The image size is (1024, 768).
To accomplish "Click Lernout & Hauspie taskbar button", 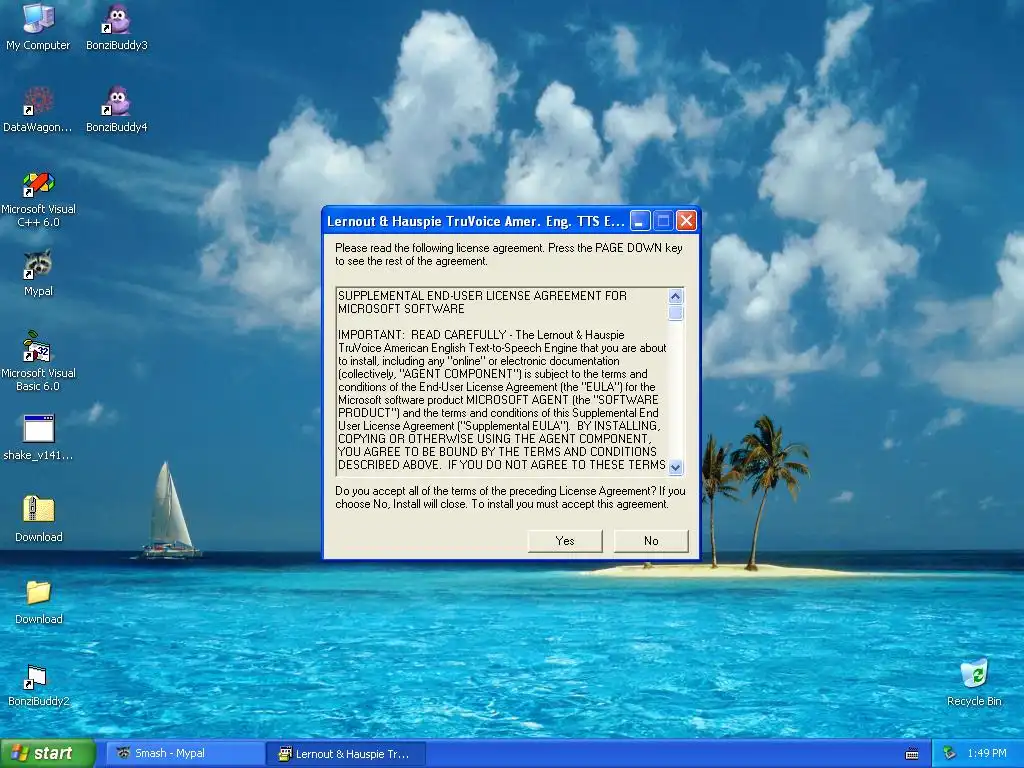I will 346,754.
